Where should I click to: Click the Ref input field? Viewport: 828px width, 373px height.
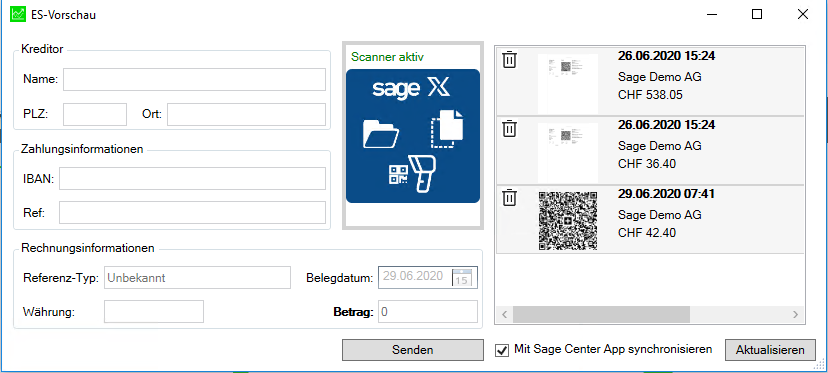coord(192,212)
